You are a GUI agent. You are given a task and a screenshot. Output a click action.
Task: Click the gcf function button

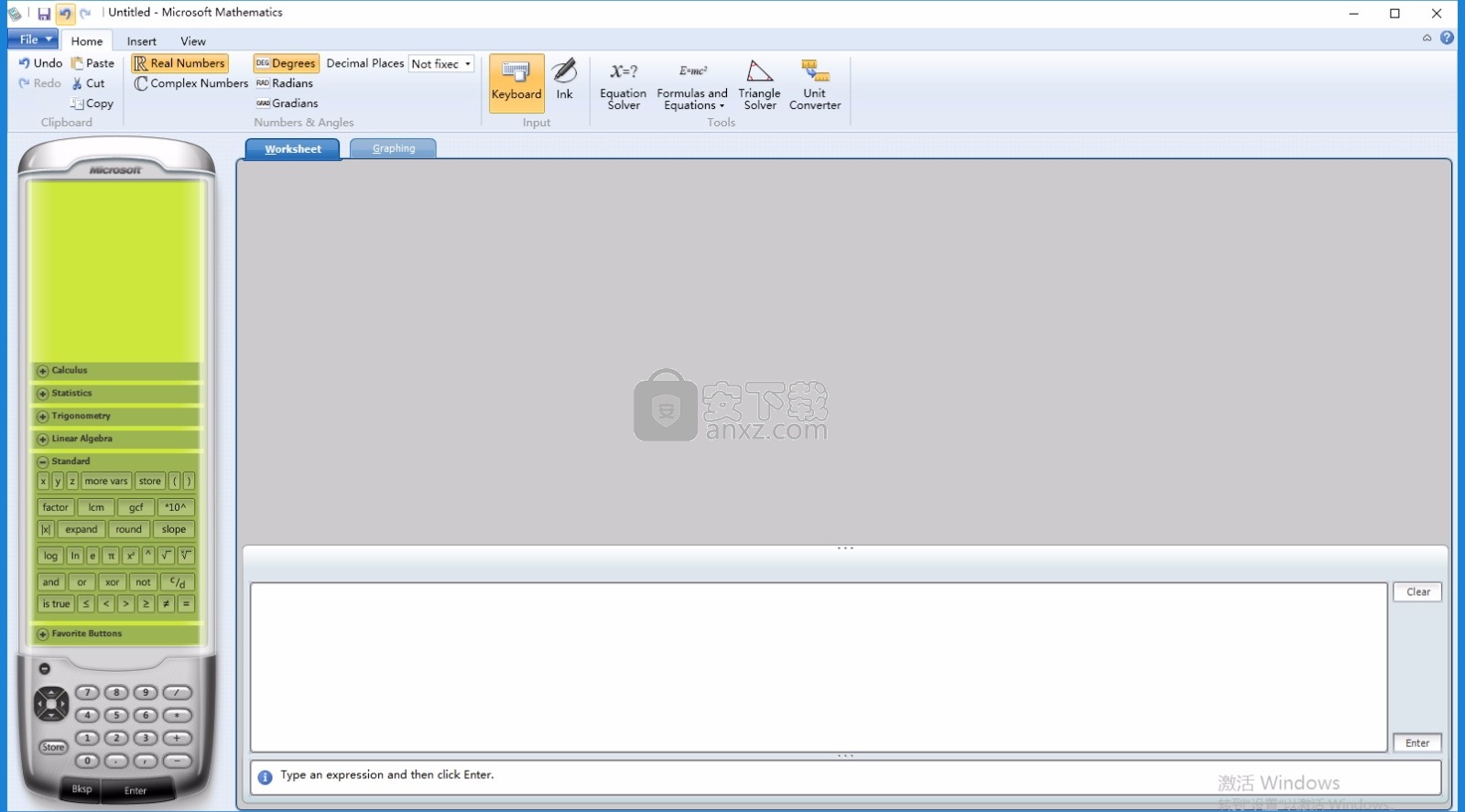(136, 507)
